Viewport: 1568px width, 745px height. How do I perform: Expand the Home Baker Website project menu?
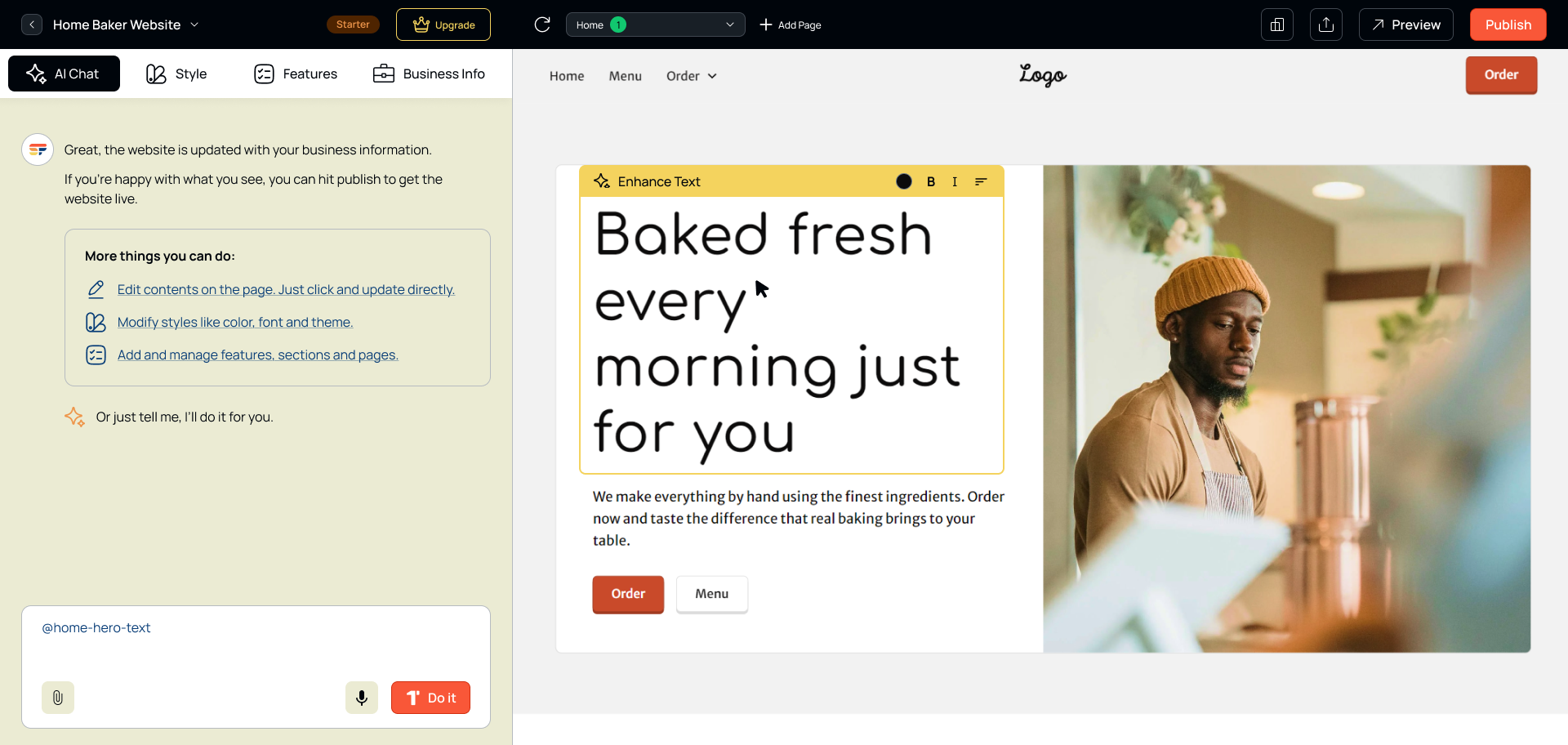tap(194, 25)
